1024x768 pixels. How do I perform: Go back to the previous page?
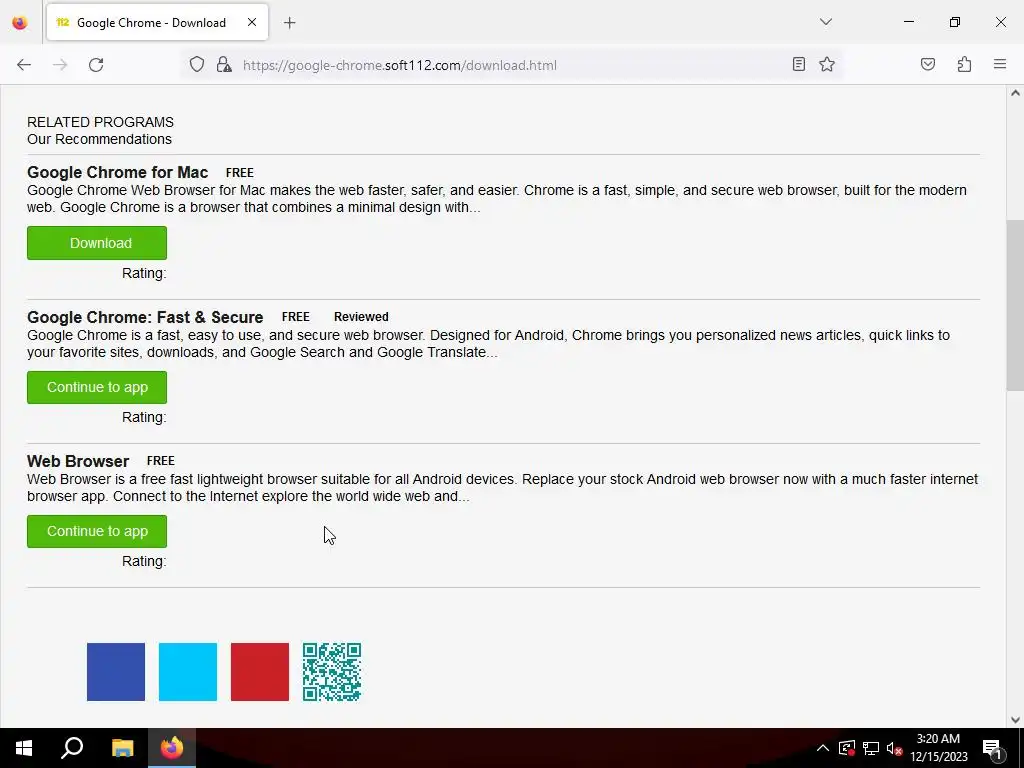click(x=24, y=65)
